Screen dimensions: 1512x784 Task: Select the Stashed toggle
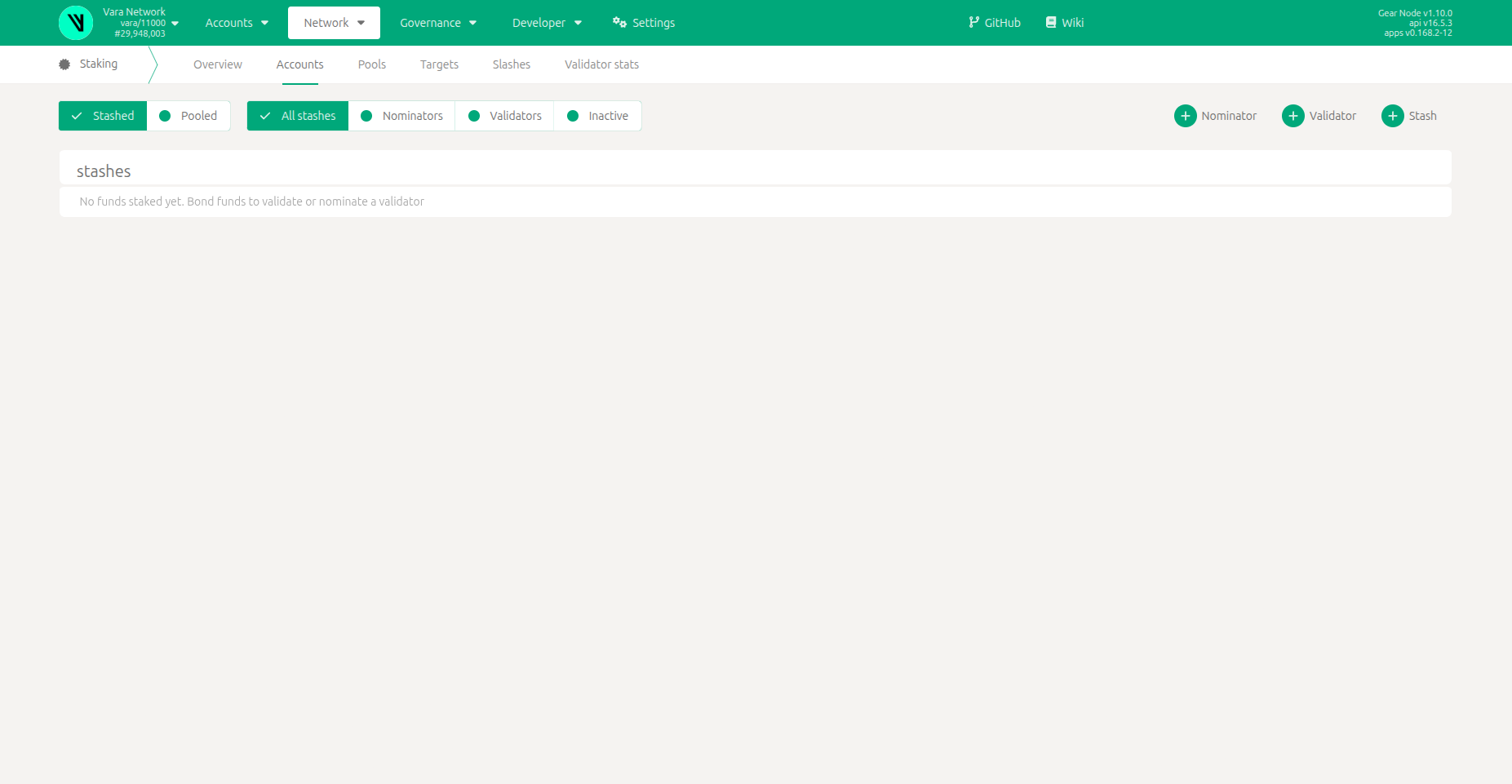coord(103,116)
